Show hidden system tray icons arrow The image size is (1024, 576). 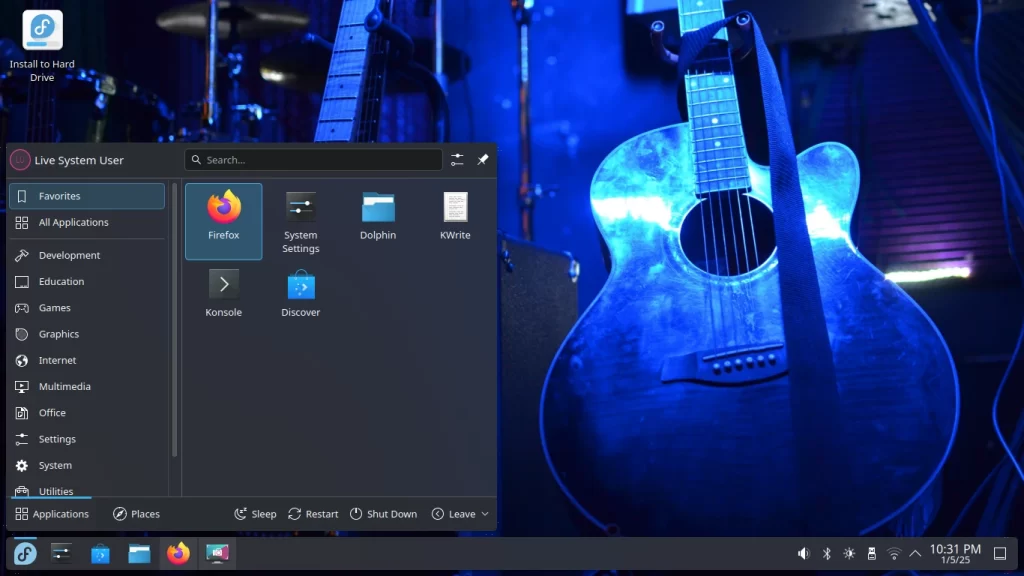coord(915,554)
